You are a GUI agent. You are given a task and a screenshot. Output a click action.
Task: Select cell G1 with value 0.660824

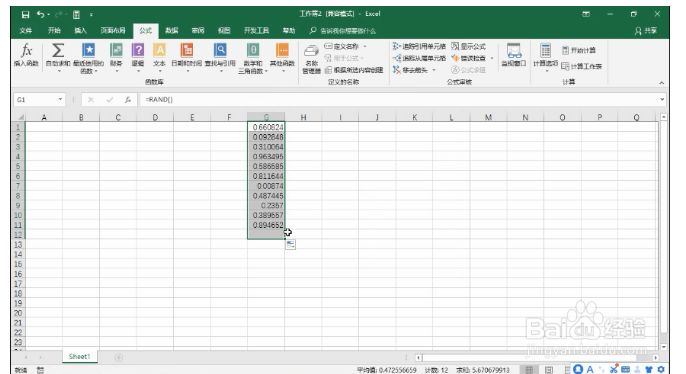pyautogui.click(x=266, y=127)
